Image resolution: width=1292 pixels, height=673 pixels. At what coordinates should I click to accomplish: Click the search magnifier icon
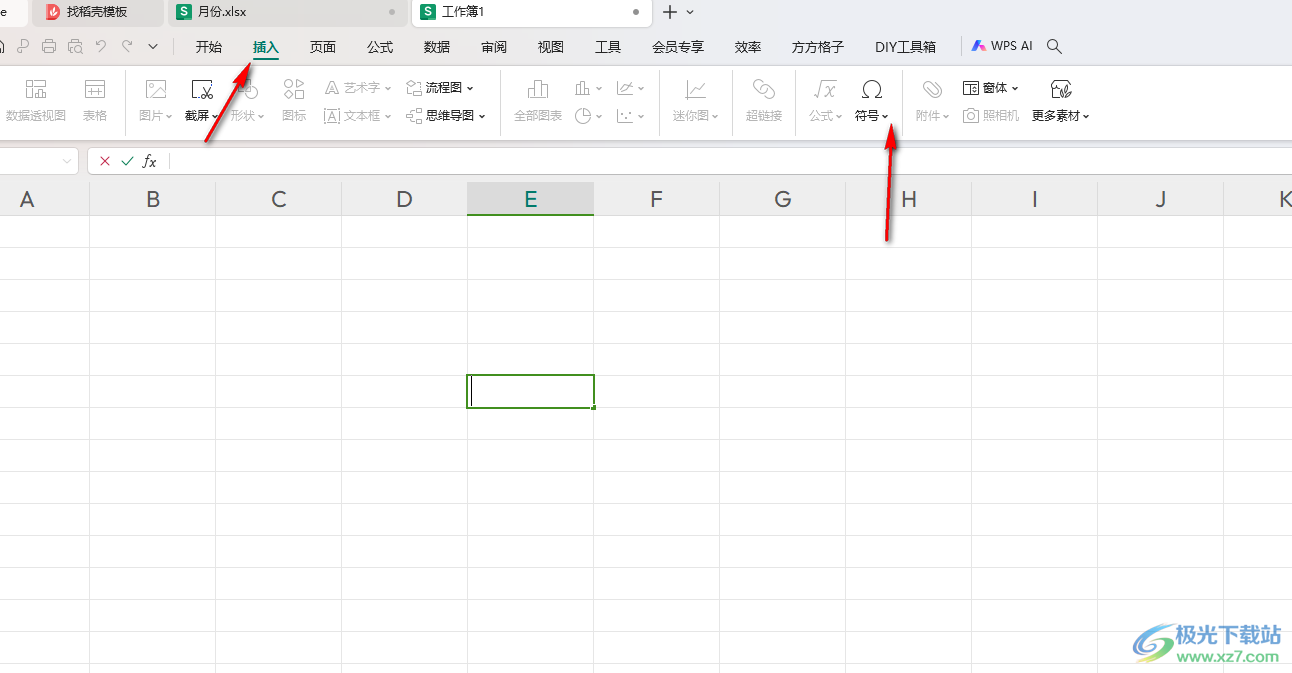coord(1054,46)
